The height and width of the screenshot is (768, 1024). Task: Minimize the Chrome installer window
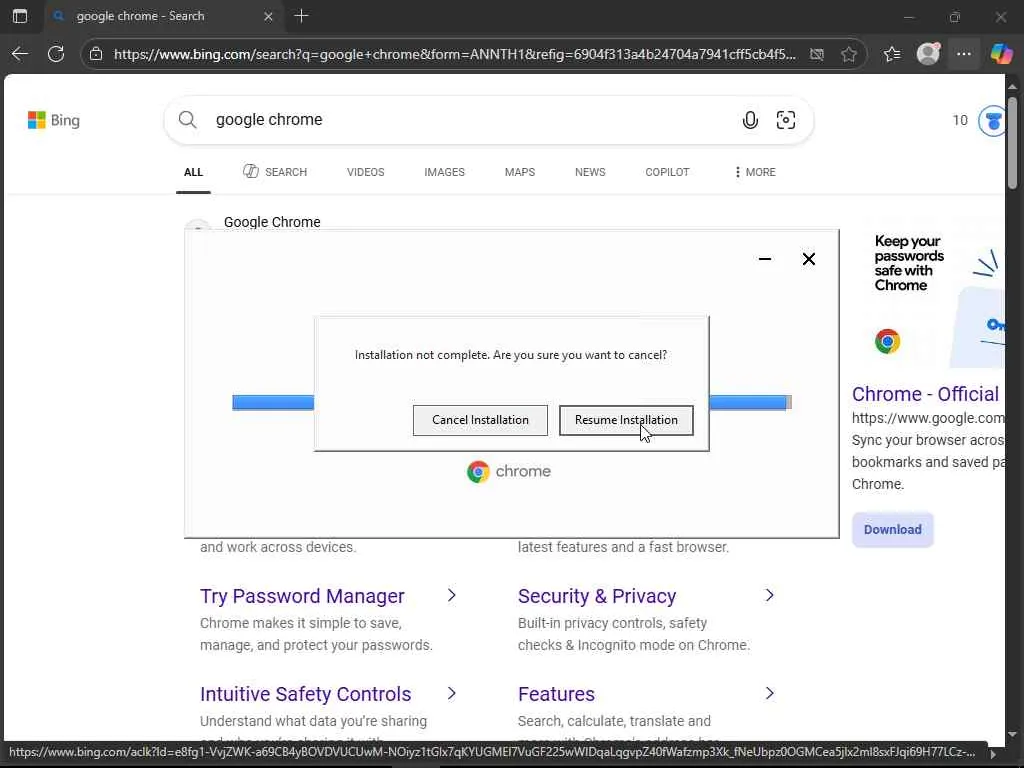pos(765,259)
